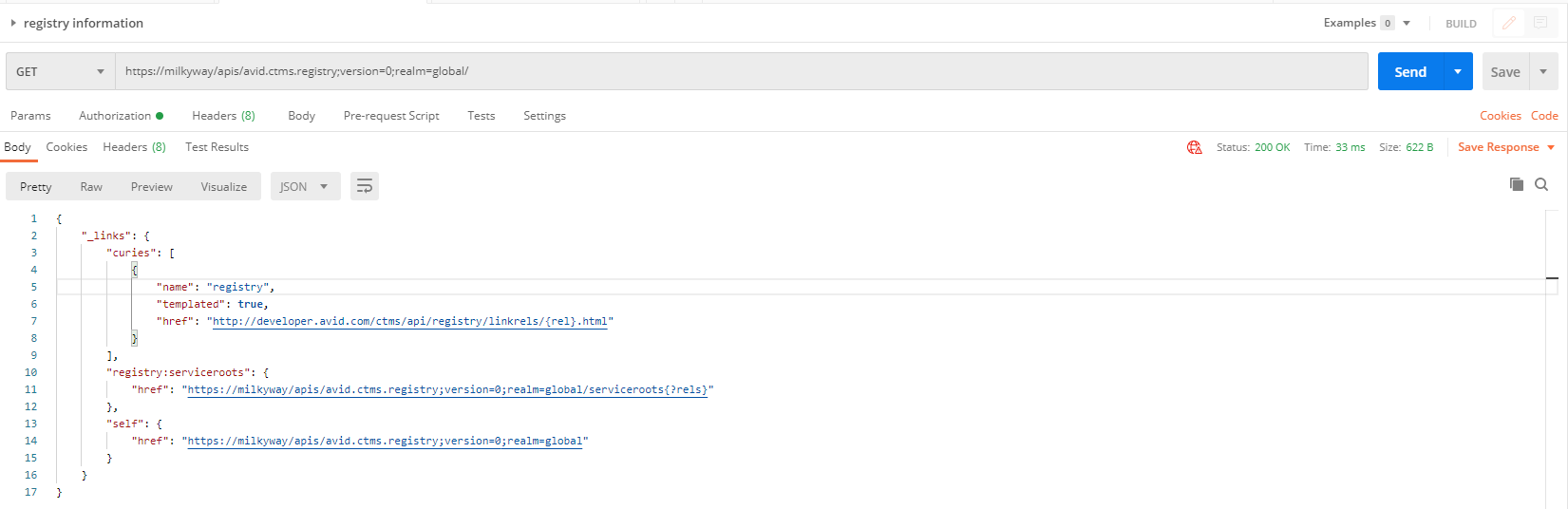
Task: Open the GET method dropdown
Action: [61, 71]
